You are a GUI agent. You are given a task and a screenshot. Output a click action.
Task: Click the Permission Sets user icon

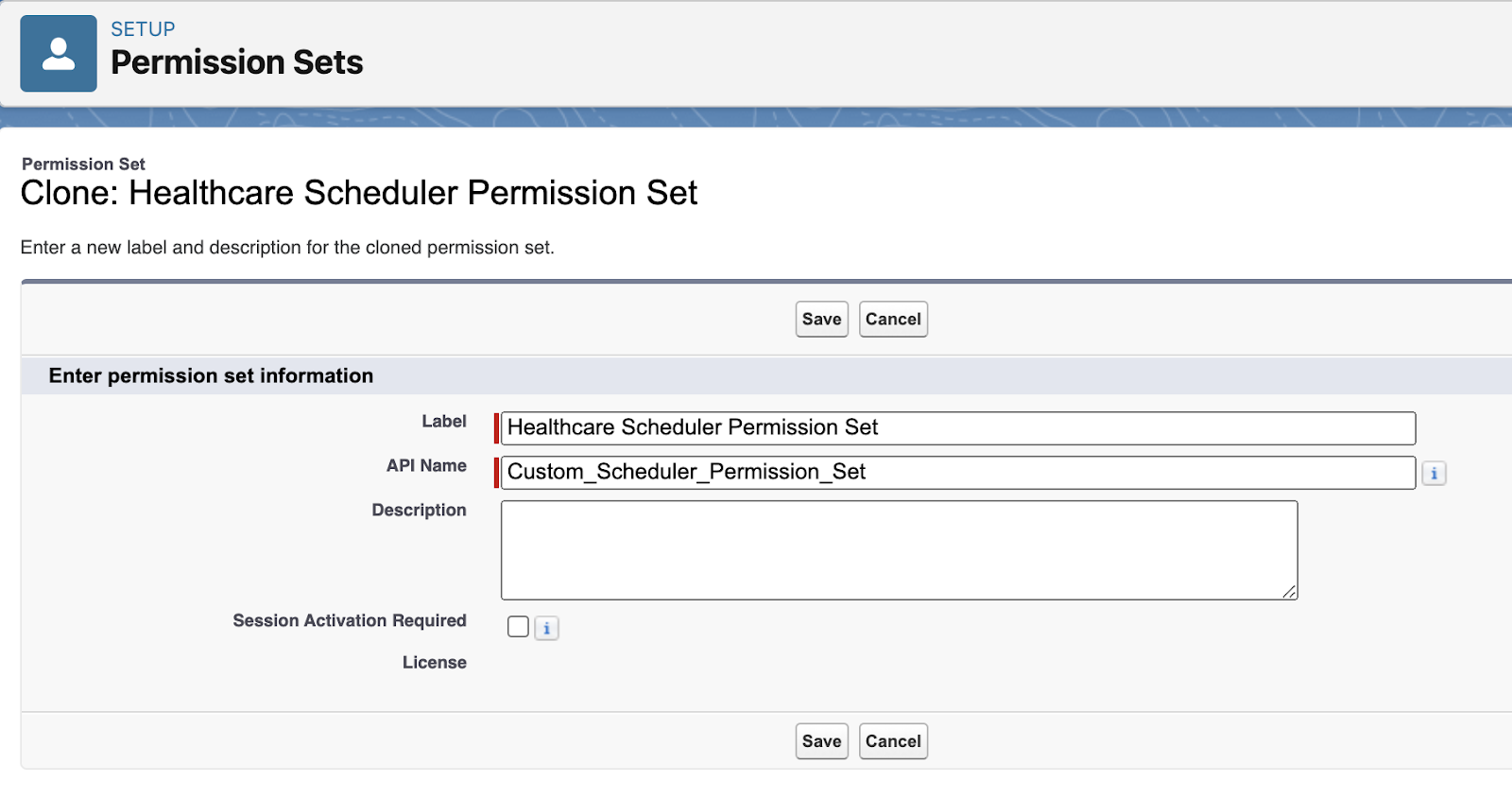[x=59, y=53]
